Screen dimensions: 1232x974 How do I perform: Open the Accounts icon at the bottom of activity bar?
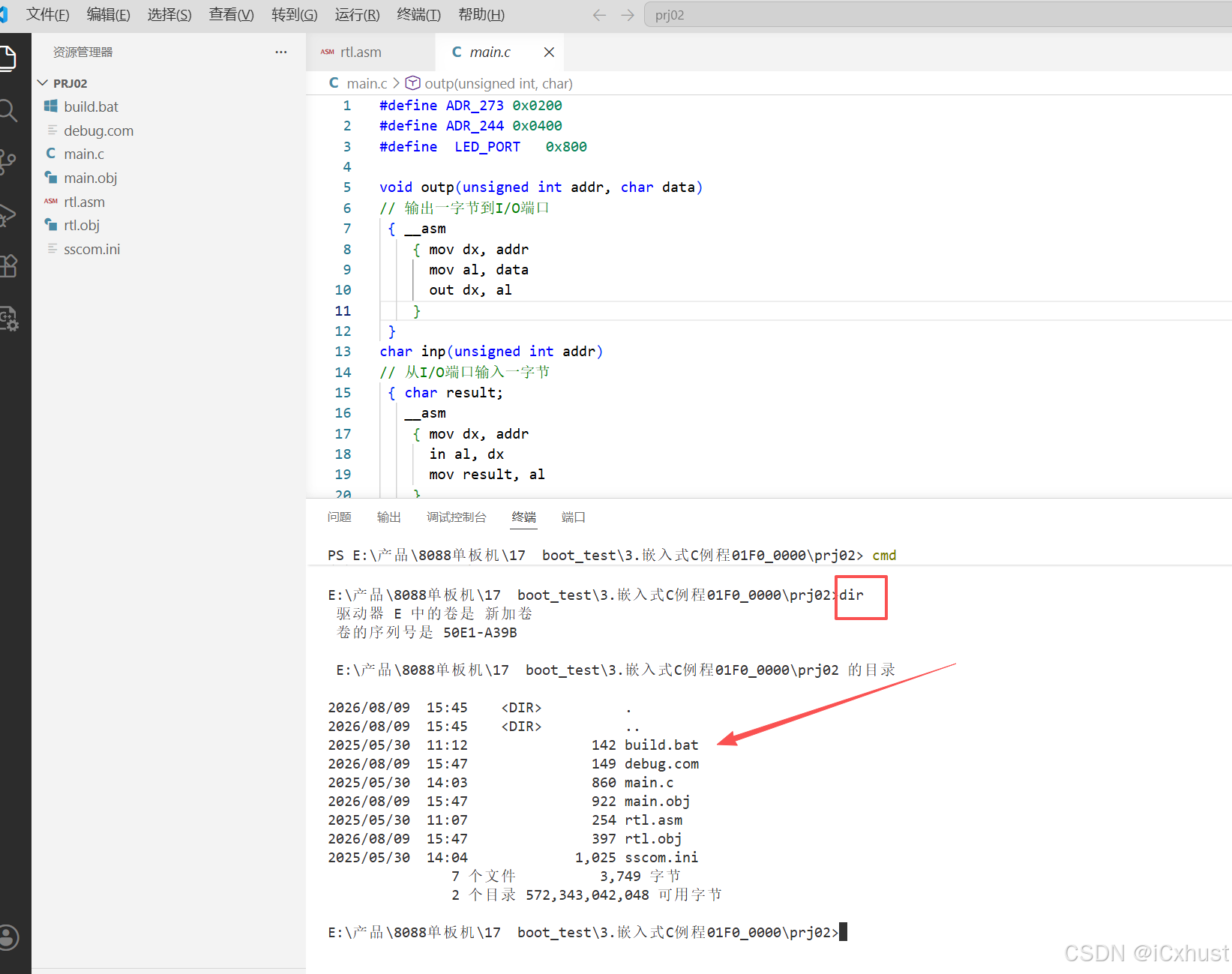7,937
